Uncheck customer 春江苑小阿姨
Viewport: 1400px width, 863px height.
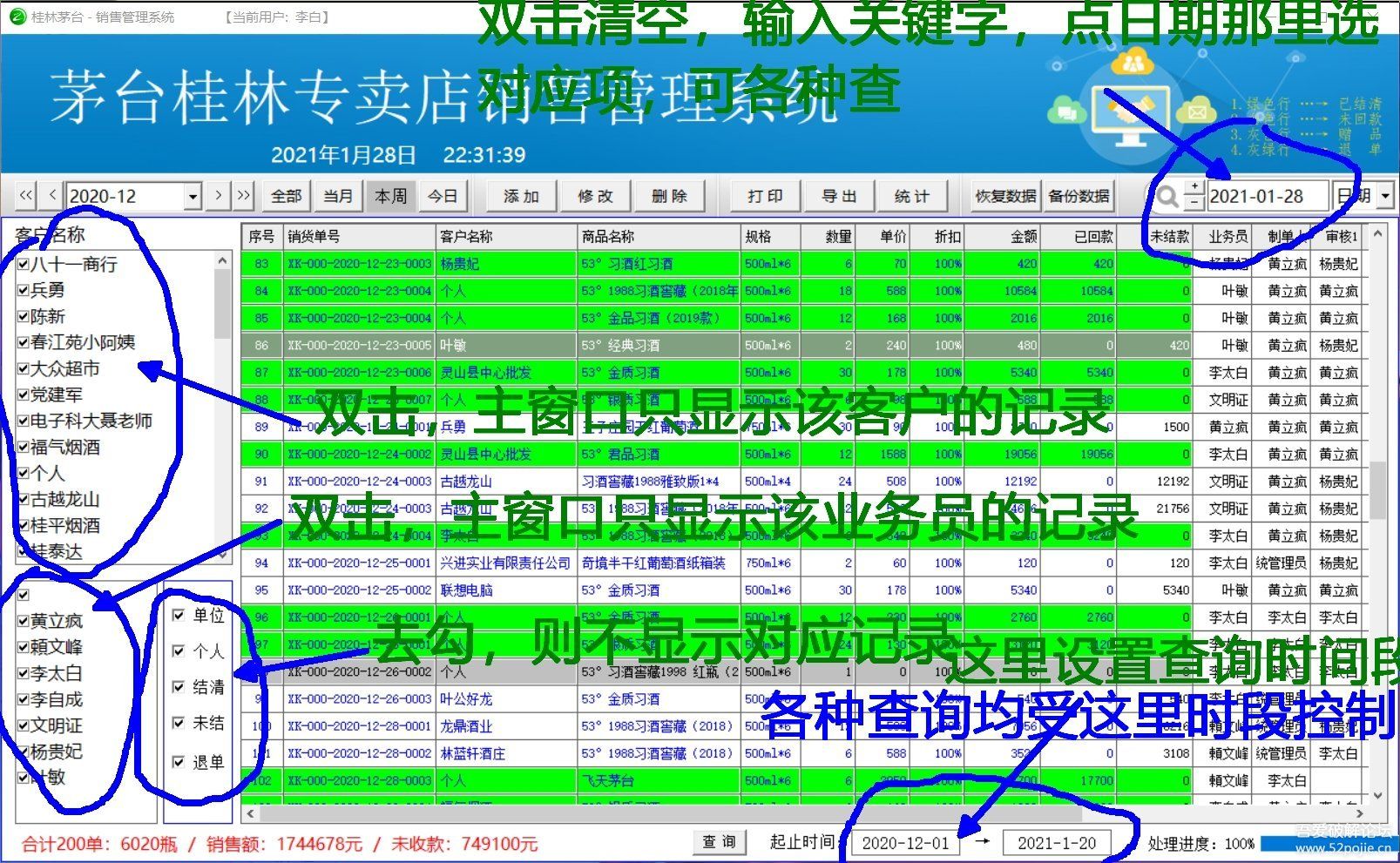24,343
